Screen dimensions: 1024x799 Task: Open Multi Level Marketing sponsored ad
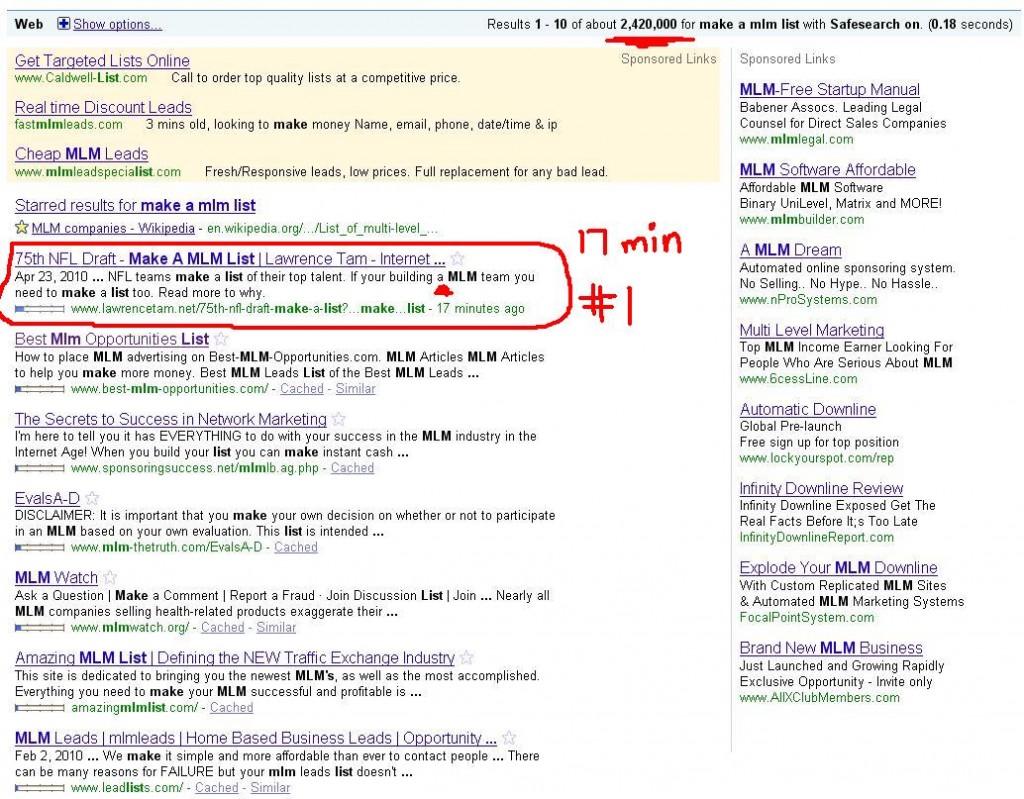(x=812, y=331)
